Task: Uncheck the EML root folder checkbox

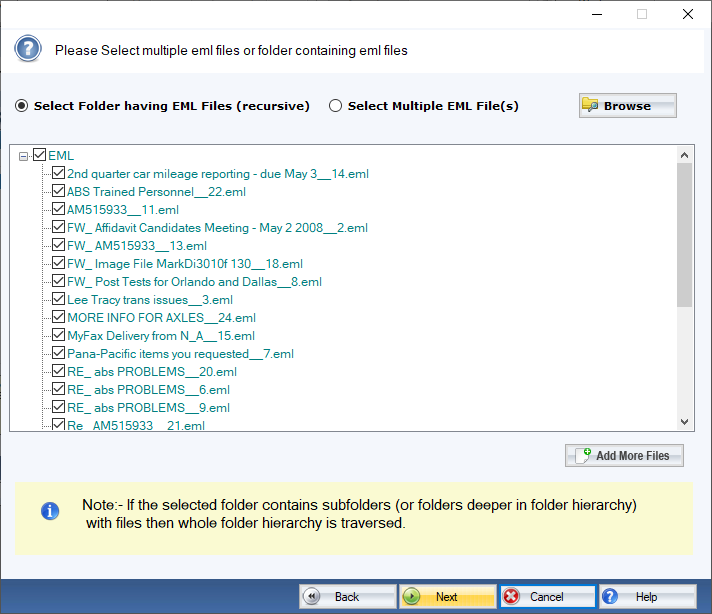Action: (x=40, y=155)
